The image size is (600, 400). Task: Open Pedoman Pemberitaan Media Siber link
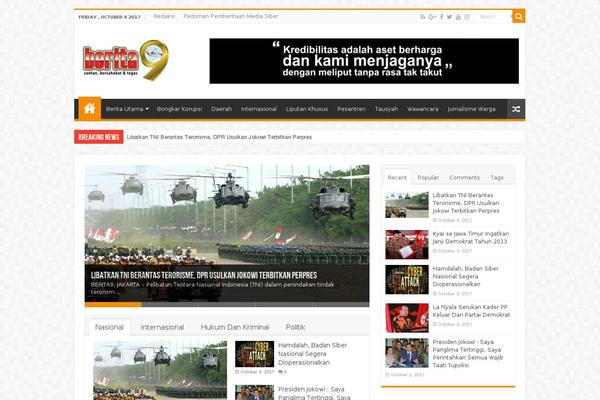coord(231,16)
